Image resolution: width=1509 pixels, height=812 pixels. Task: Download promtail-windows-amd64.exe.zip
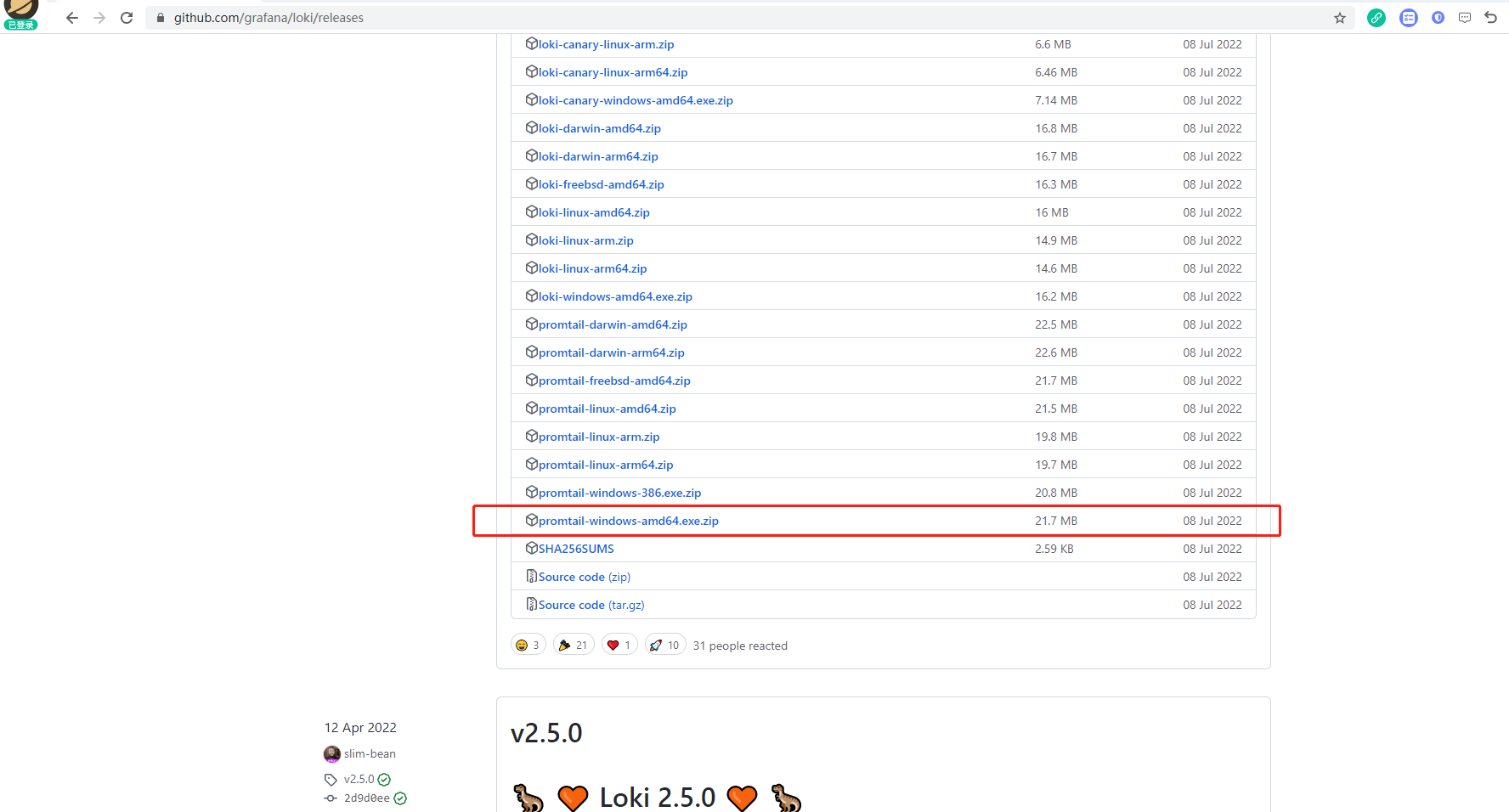[629, 521]
